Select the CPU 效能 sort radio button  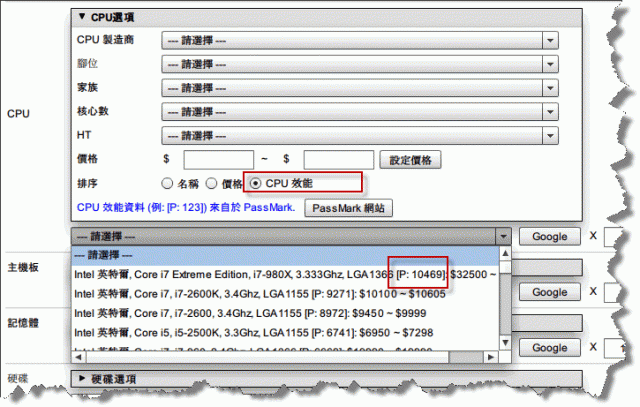pyautogui.click(x=255, y=183)
